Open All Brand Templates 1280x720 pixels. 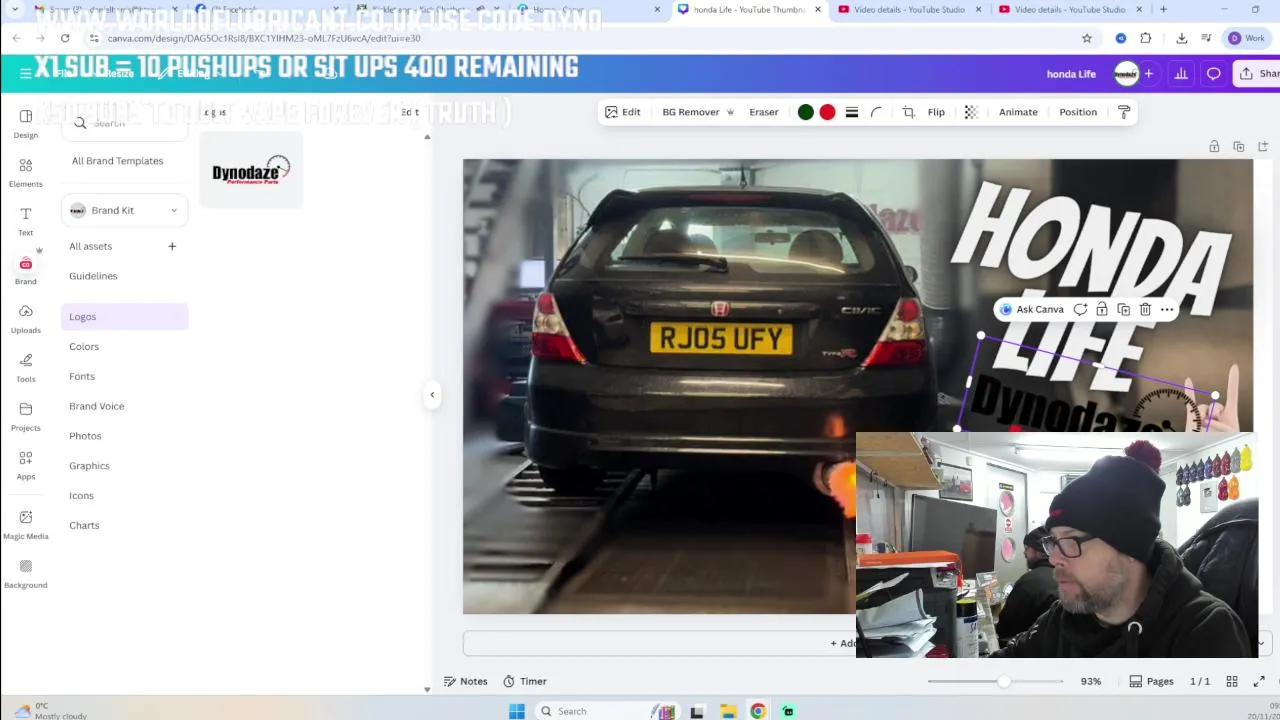click(117, 161)
